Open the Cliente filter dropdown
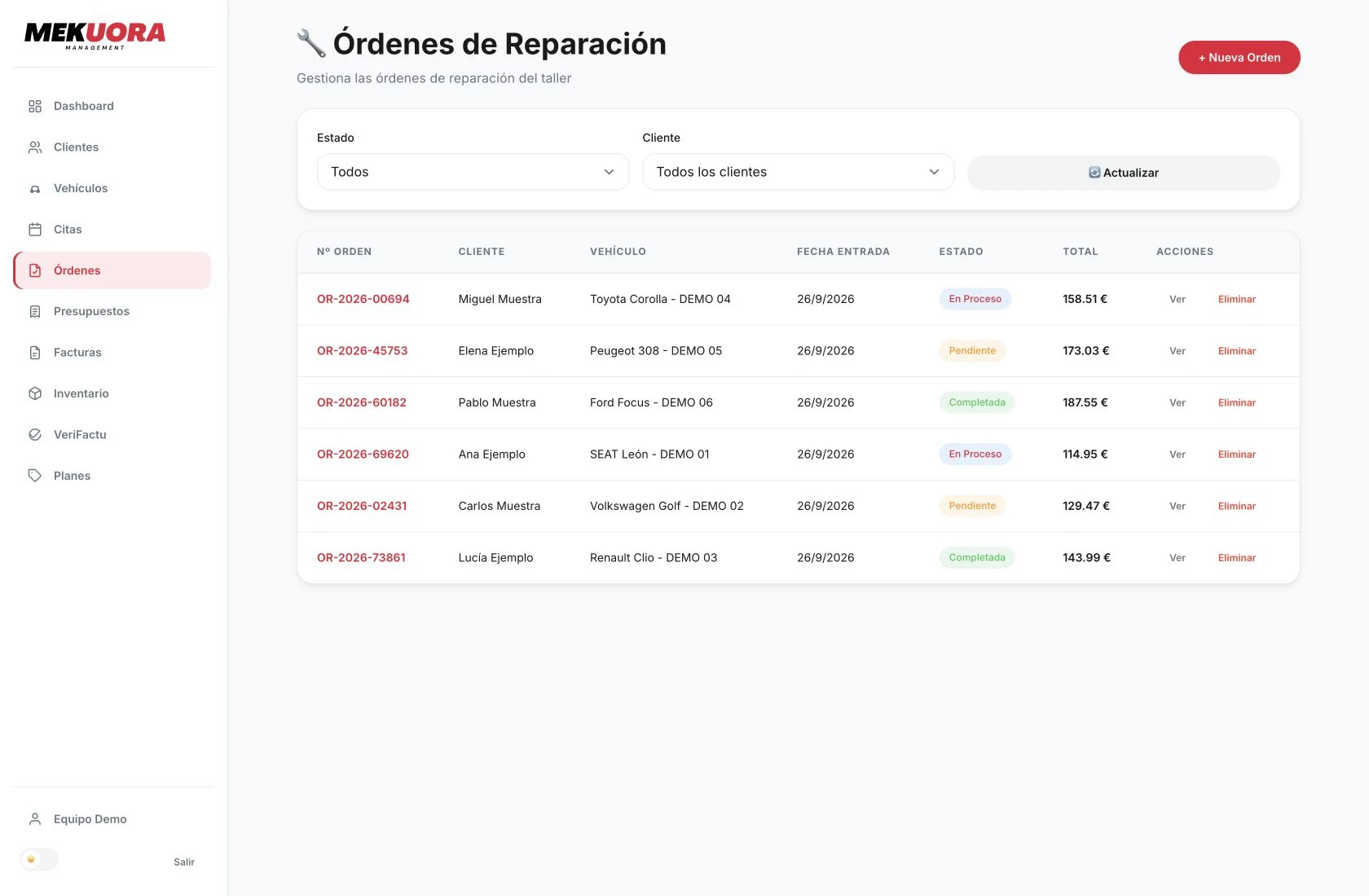Viewport: 1369px width, 896px height. click(798, 172)
